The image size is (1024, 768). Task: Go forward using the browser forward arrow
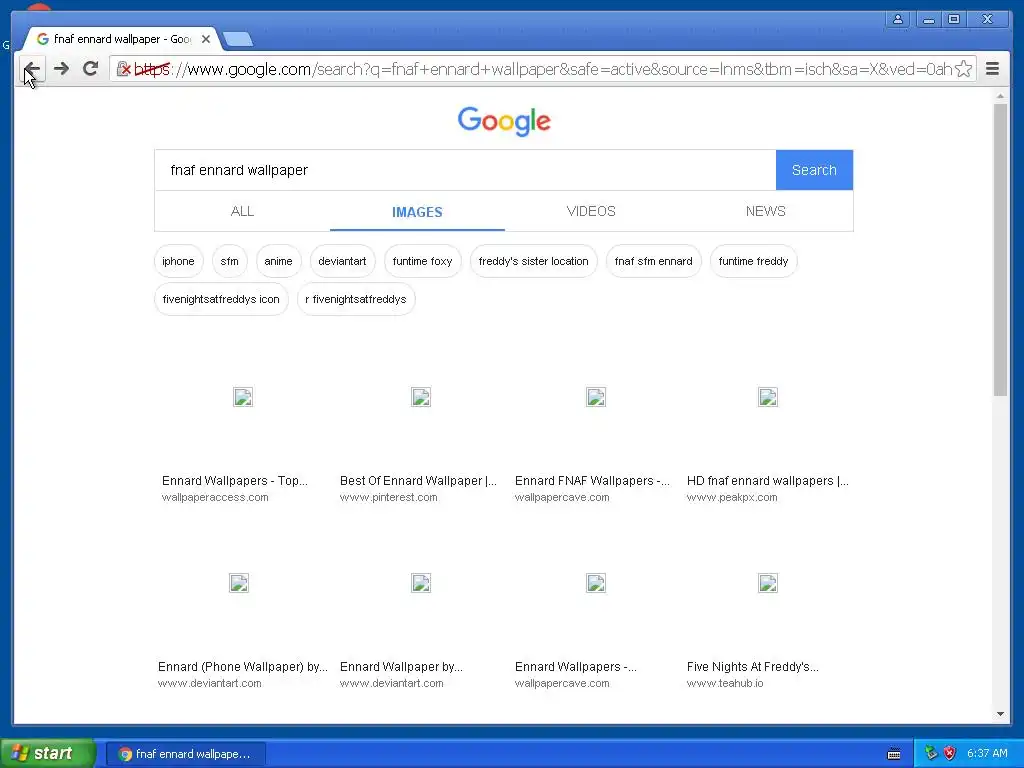pos(61,69)
